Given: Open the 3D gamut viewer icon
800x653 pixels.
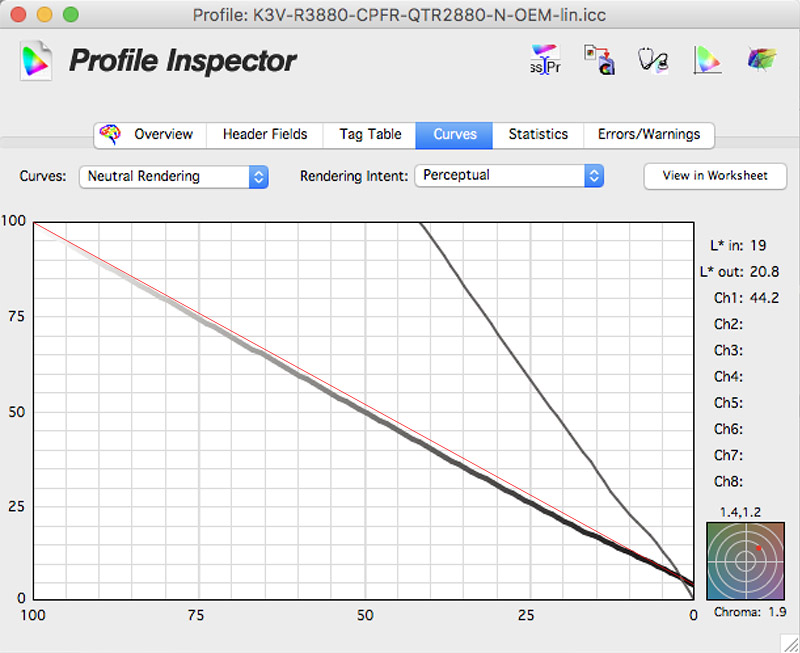Looking at the screenshot, I should click(x=762, y=59).
